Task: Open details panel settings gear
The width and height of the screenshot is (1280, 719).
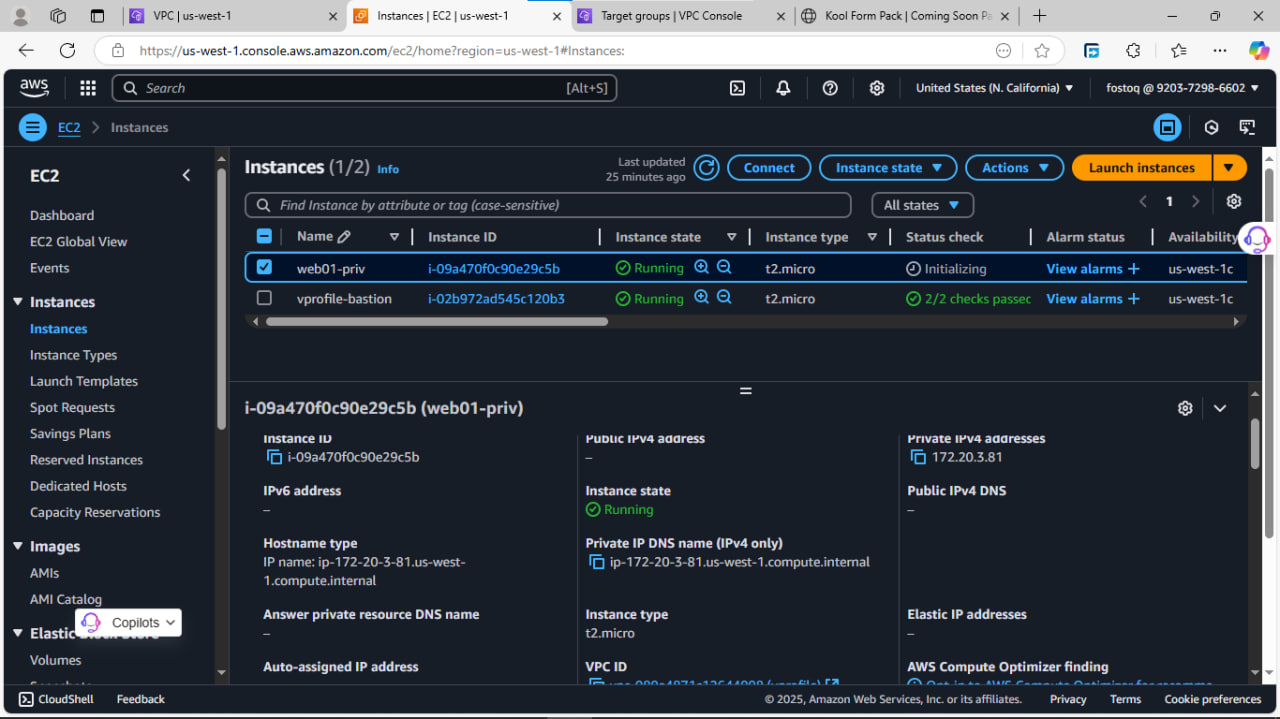Action: point(1185,408)
